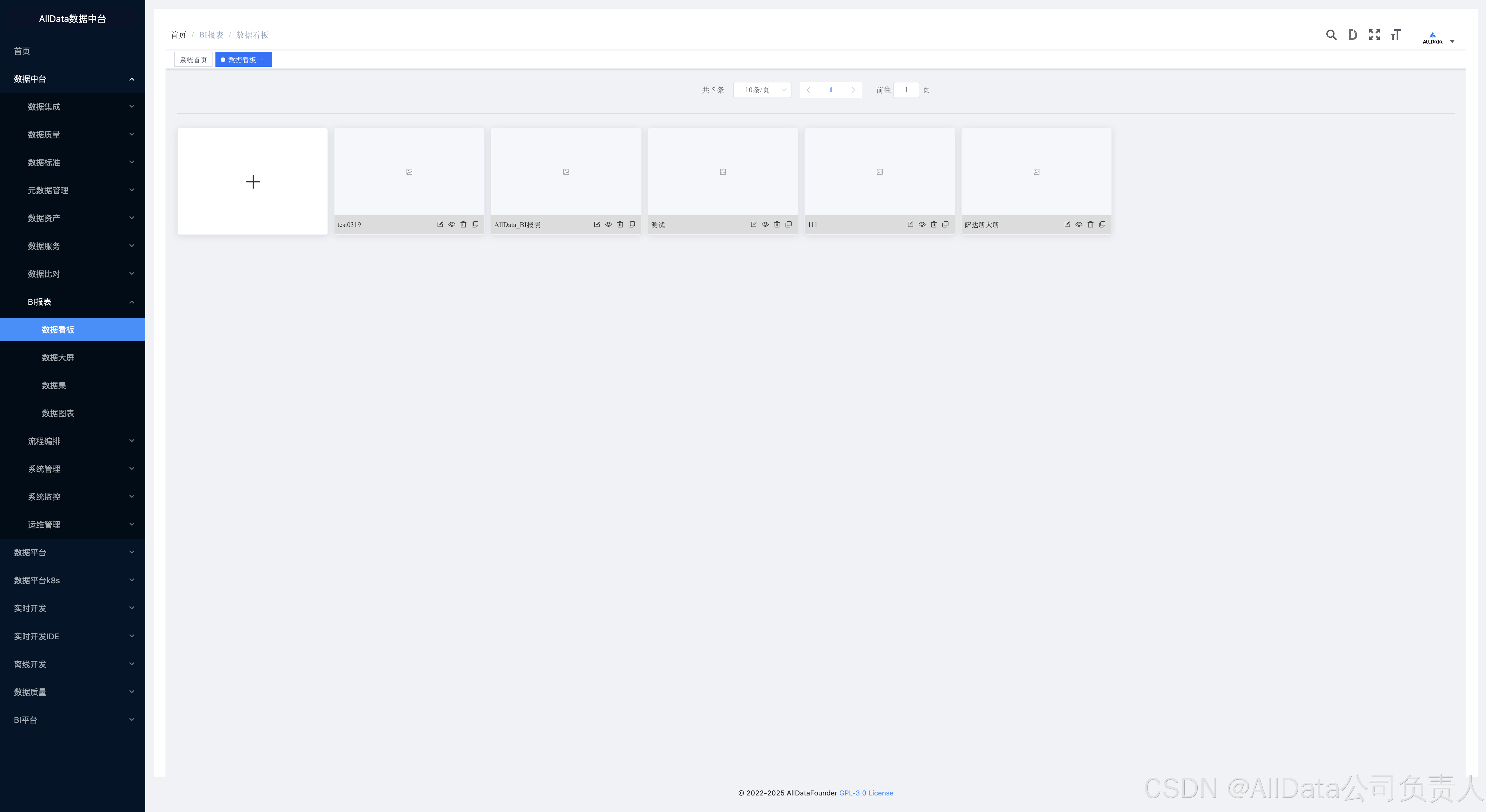Open the 10条/页 page size dropdown
1486x812 pixels.
click(x=762, y=90)
